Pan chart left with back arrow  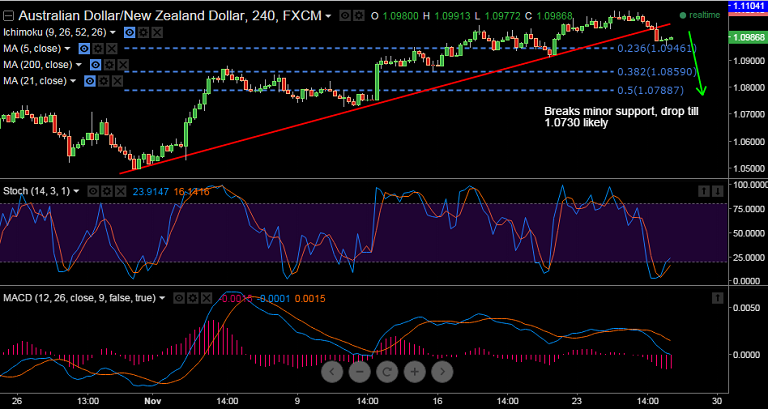[x=332, y=371]
